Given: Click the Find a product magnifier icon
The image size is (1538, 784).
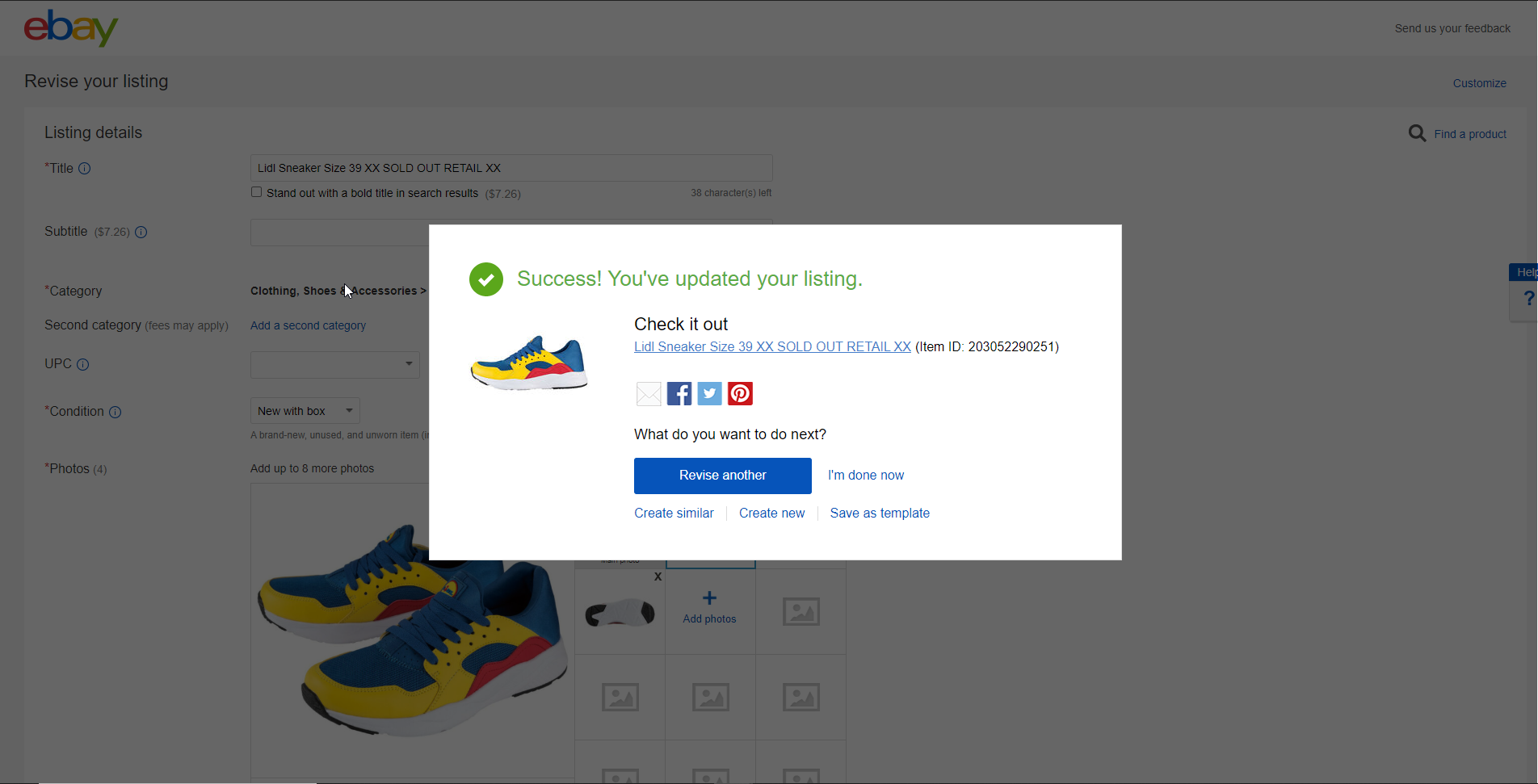Looking at the screenshot, I should click(x=1417, y=133).
